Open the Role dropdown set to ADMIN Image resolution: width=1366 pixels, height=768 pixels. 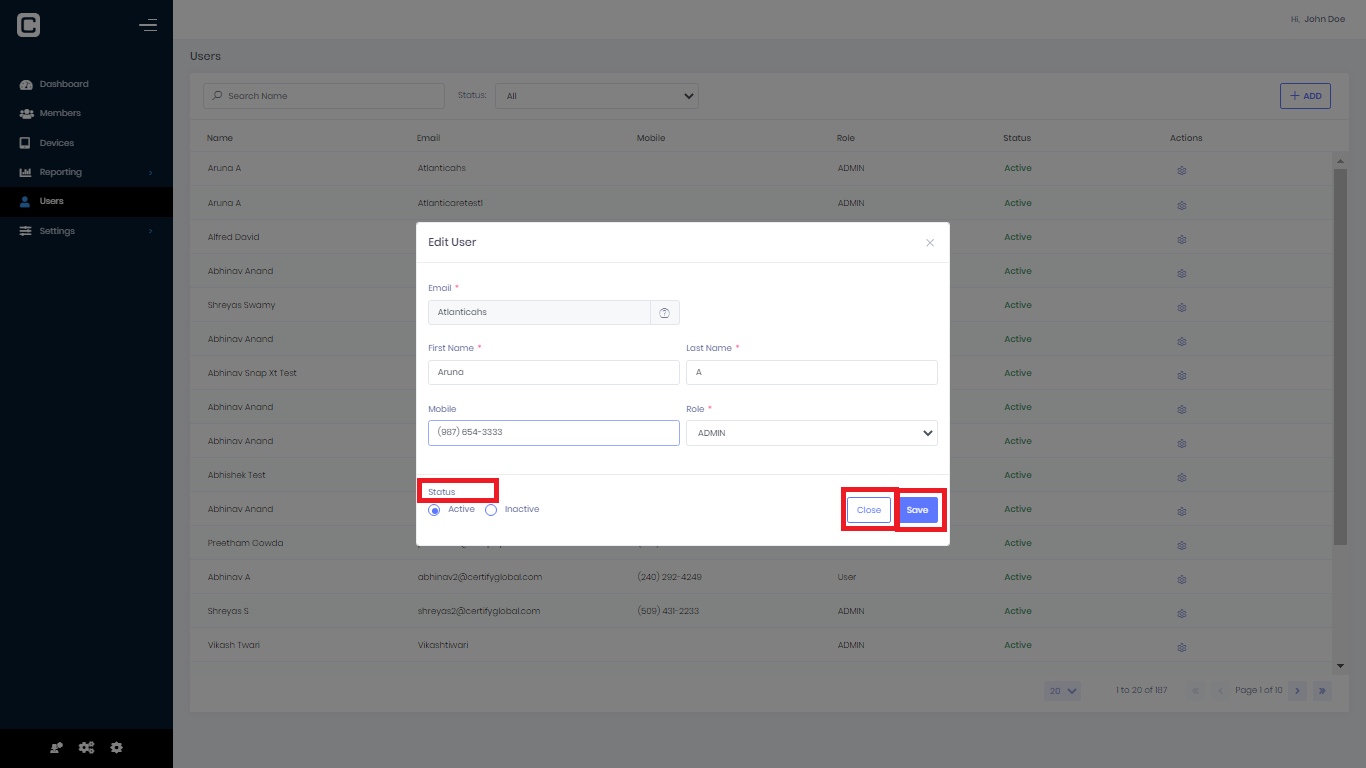pyautogui.click(x=811, y=433)
